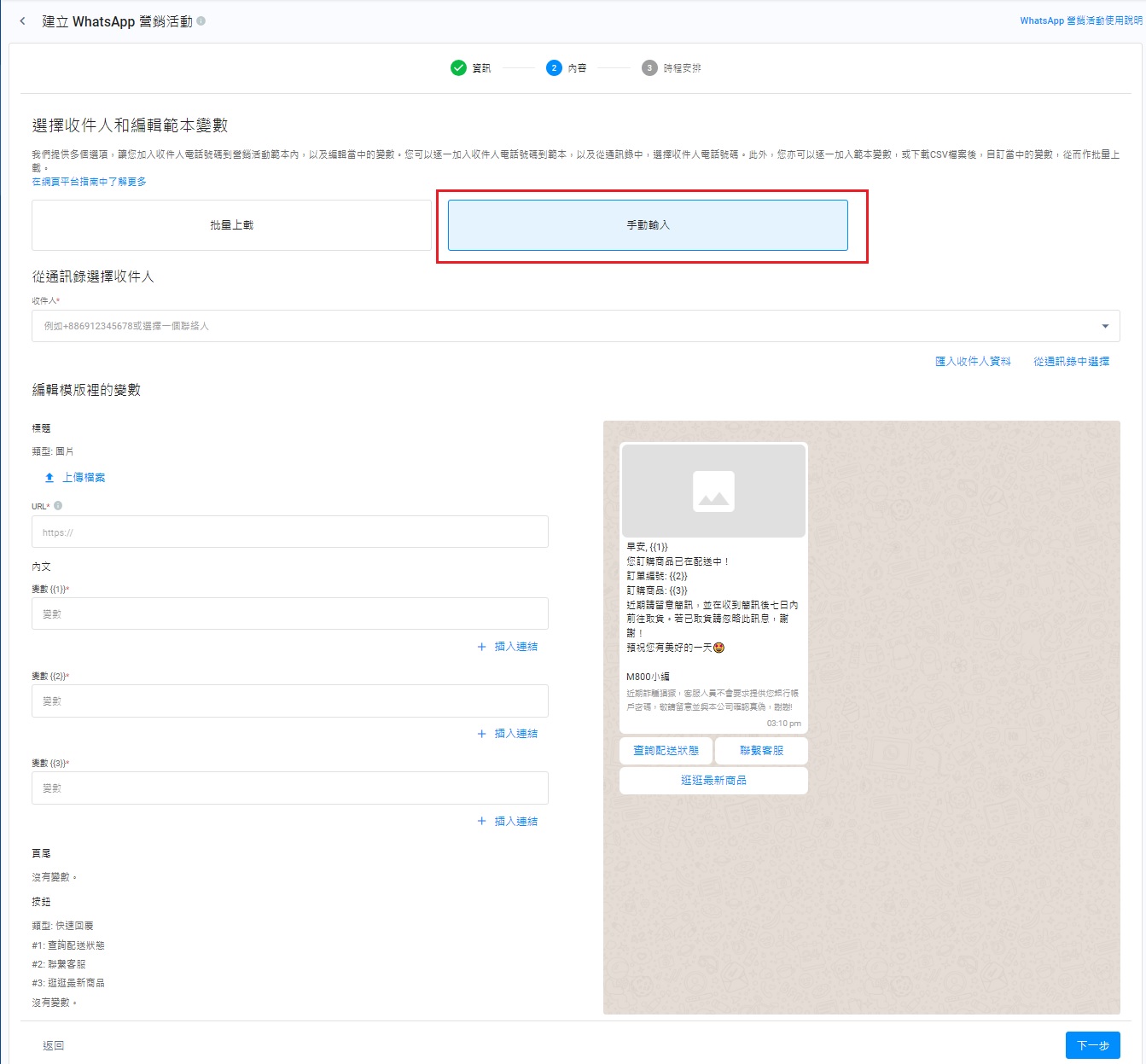This screenshot has height=1064, width=1146.
Task: Open the recipient combo box field
Action: coord(563,326)
